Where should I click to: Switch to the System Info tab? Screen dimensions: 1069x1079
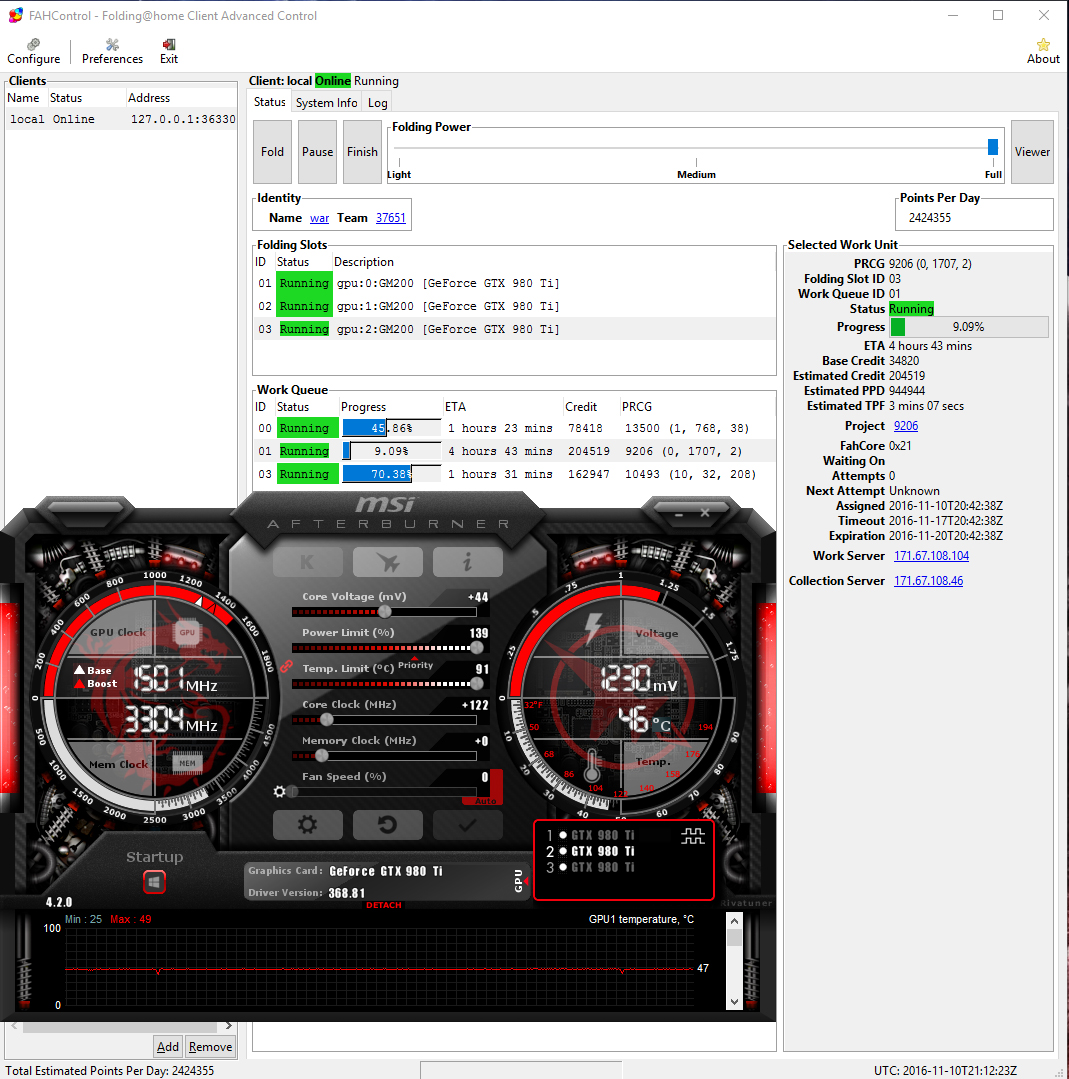tap(326, 103)
